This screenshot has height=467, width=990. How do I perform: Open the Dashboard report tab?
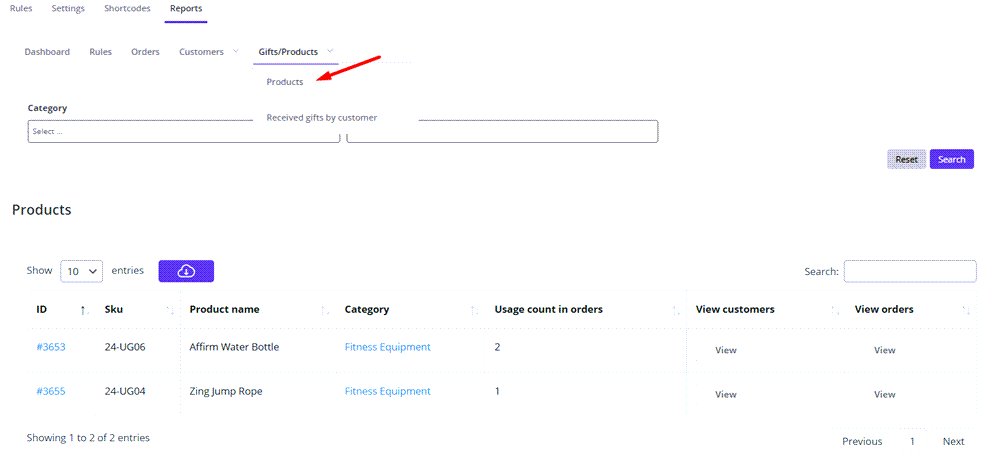(47, 52)
